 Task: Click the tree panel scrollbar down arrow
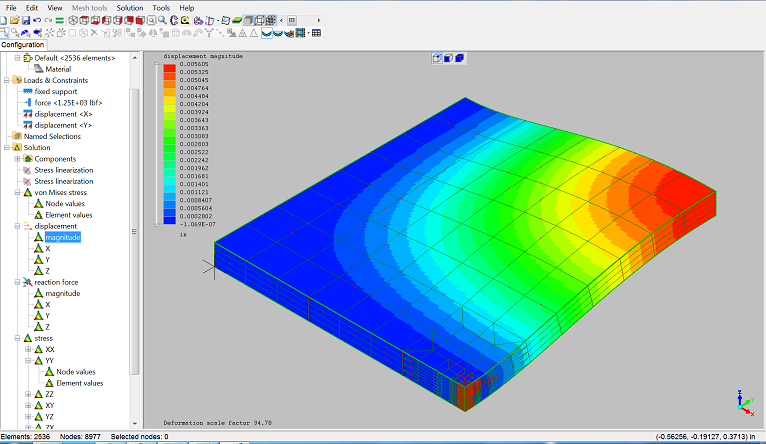[135, 423]
